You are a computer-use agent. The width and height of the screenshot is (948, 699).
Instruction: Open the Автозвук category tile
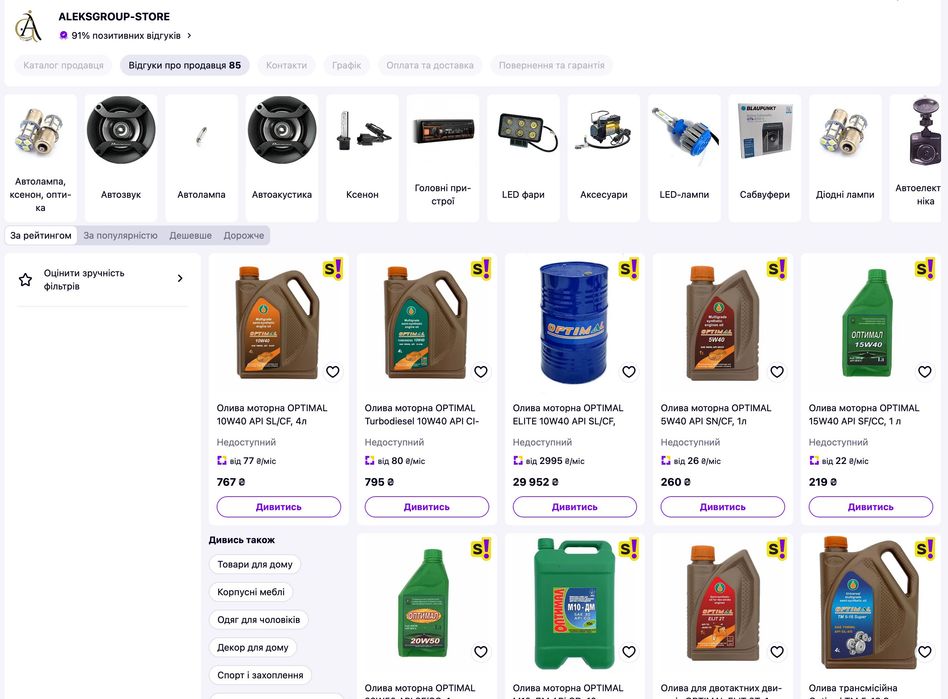[x=121, y=157]
